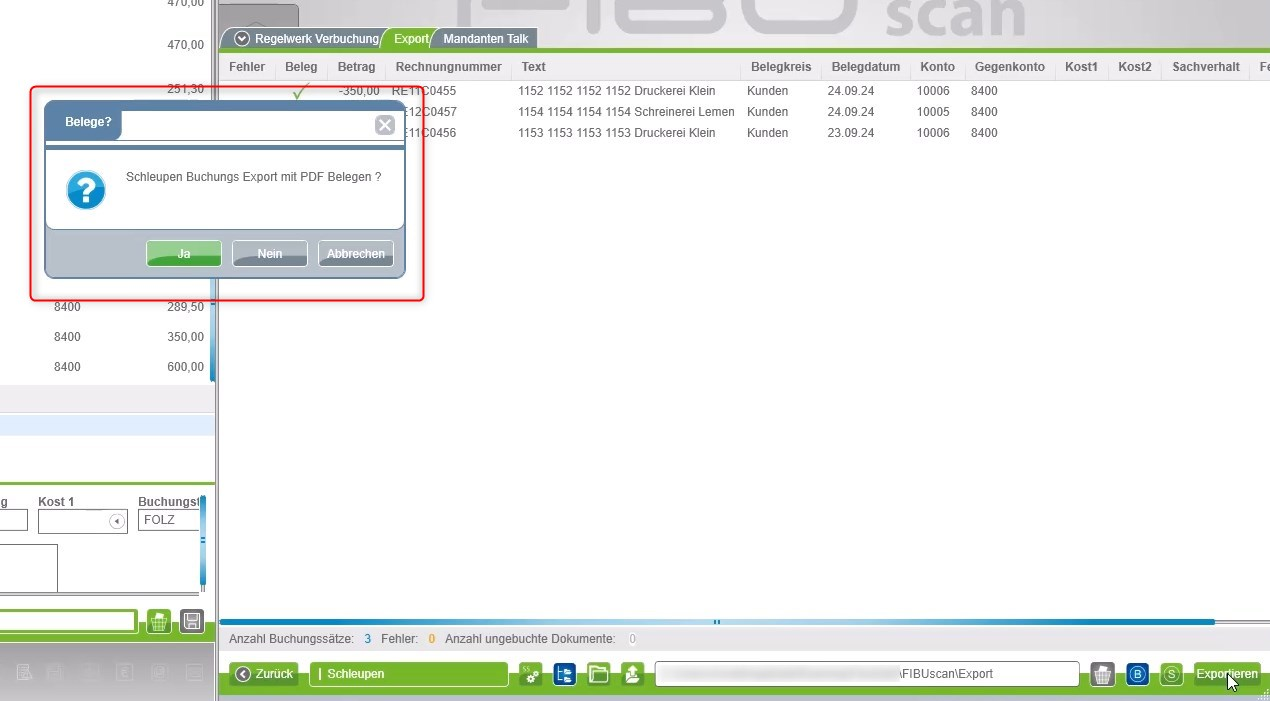
Task: Expand the Kost 1 dropdown arrow
Action: click(x=116, y=521)
